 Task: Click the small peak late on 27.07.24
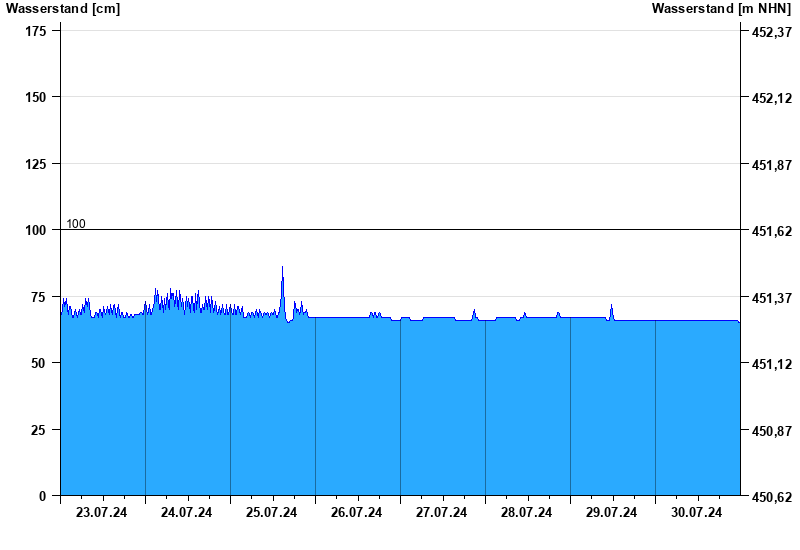tap(474, 310)
